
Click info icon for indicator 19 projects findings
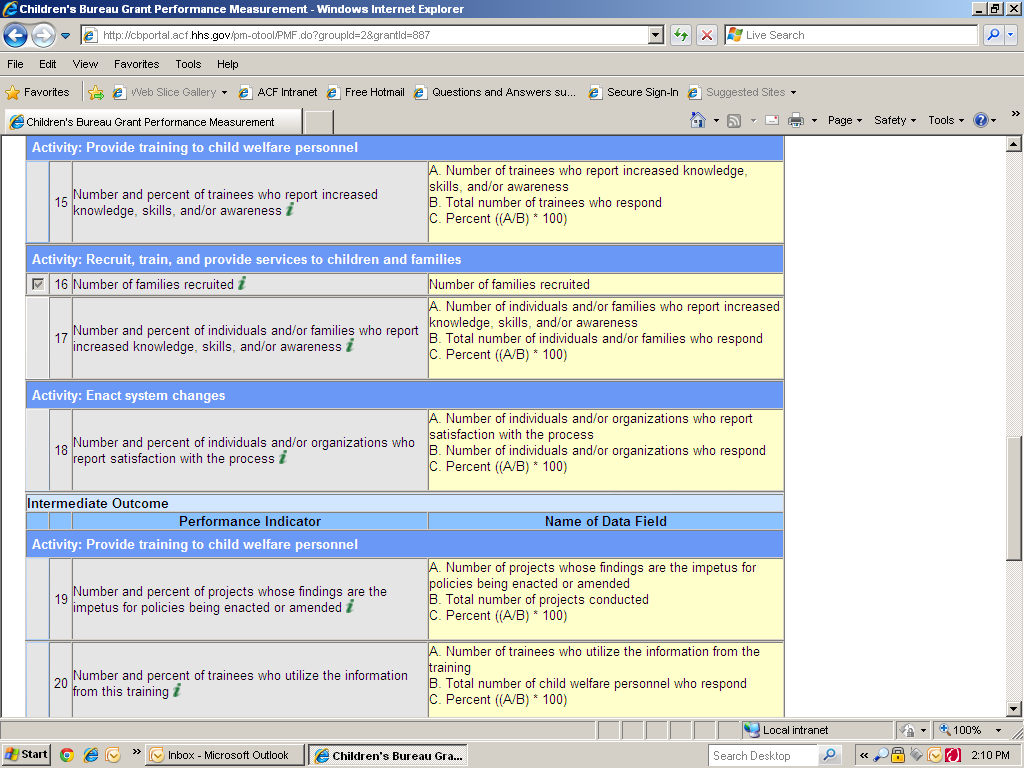click(350, 607)
